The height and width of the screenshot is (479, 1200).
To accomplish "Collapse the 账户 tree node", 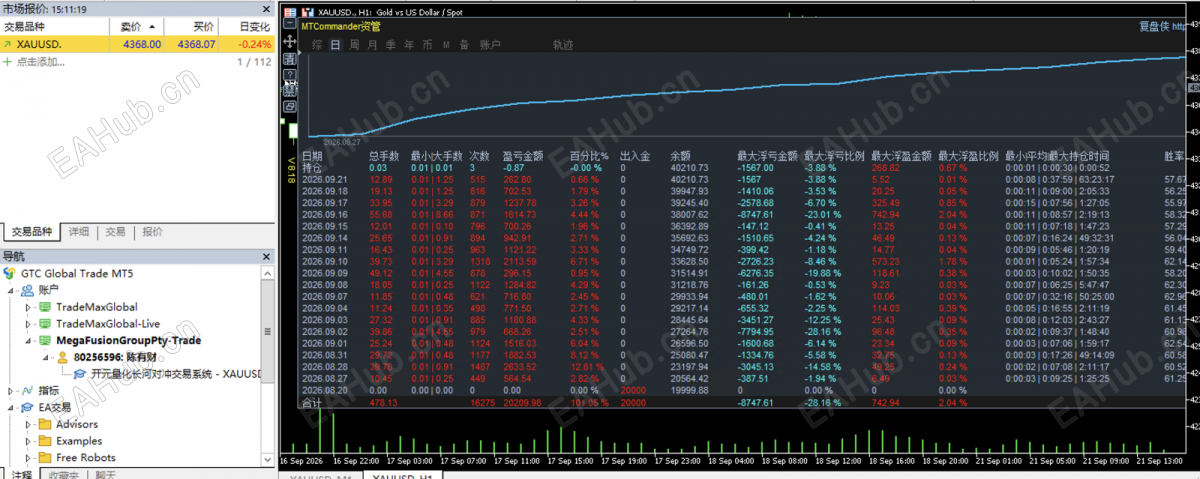I will click(x=12, y=290).
